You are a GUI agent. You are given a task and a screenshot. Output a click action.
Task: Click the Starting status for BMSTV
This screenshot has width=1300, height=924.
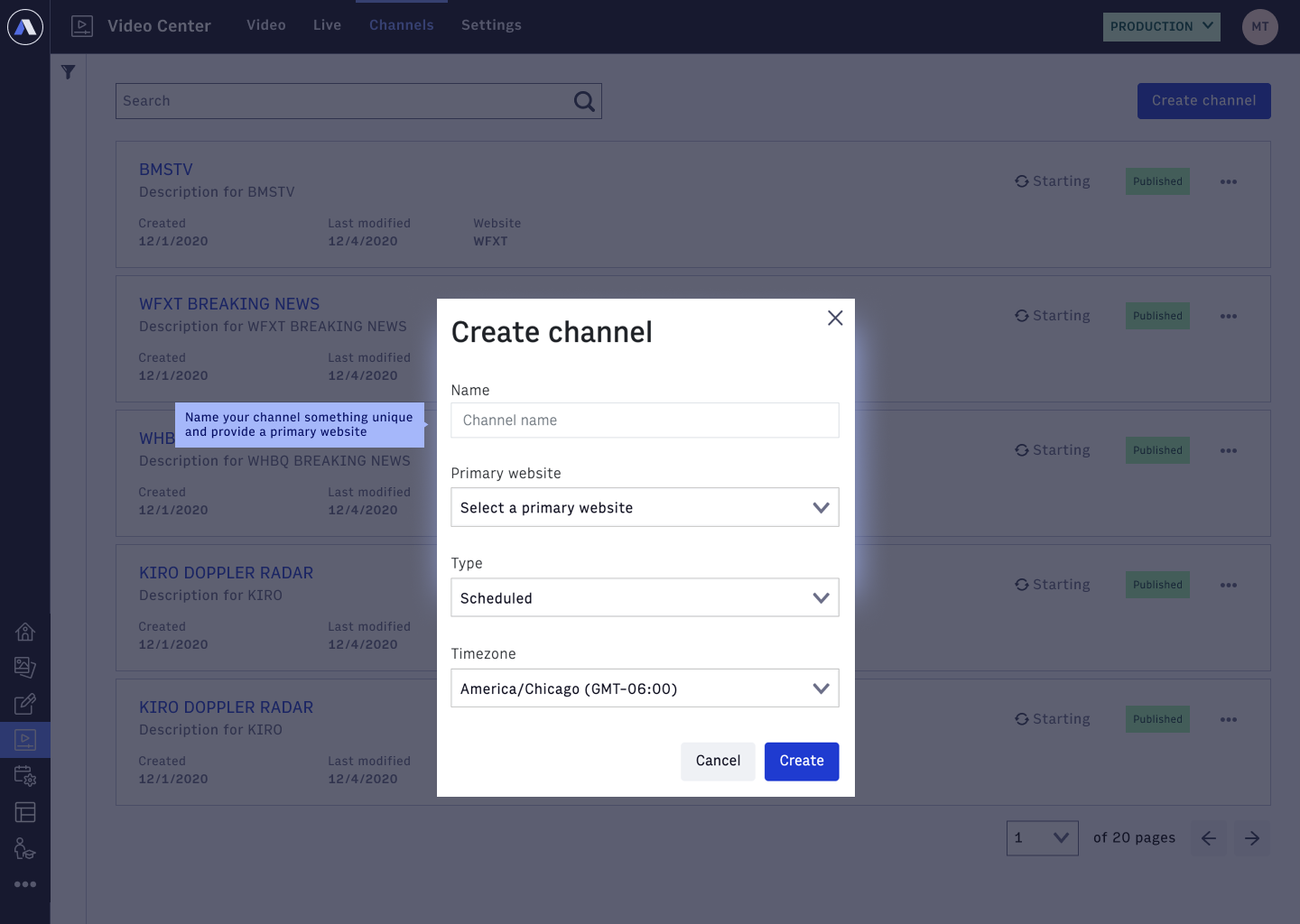[x=1053, y=181]
